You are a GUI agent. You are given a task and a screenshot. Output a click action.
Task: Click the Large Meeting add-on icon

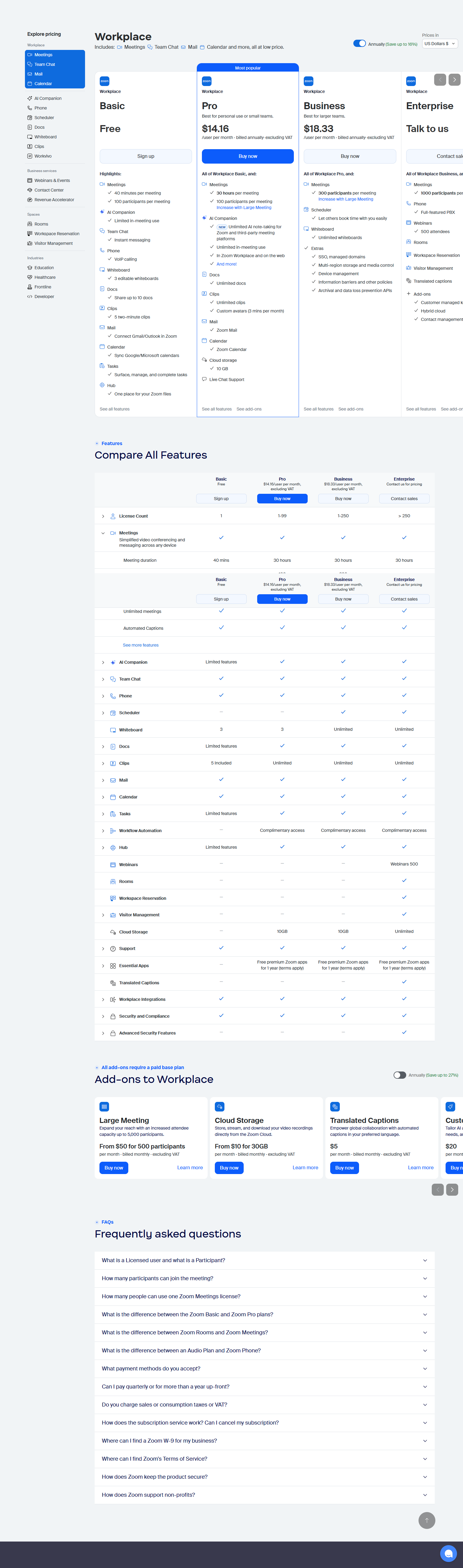click(x=105, y=1107)
